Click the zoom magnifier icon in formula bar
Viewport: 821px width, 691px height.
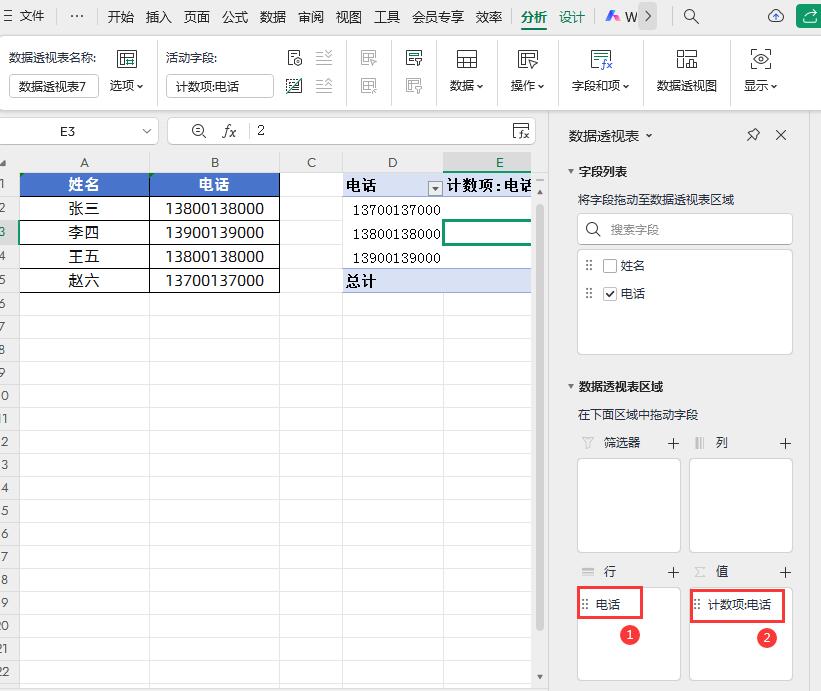point(198,131)
